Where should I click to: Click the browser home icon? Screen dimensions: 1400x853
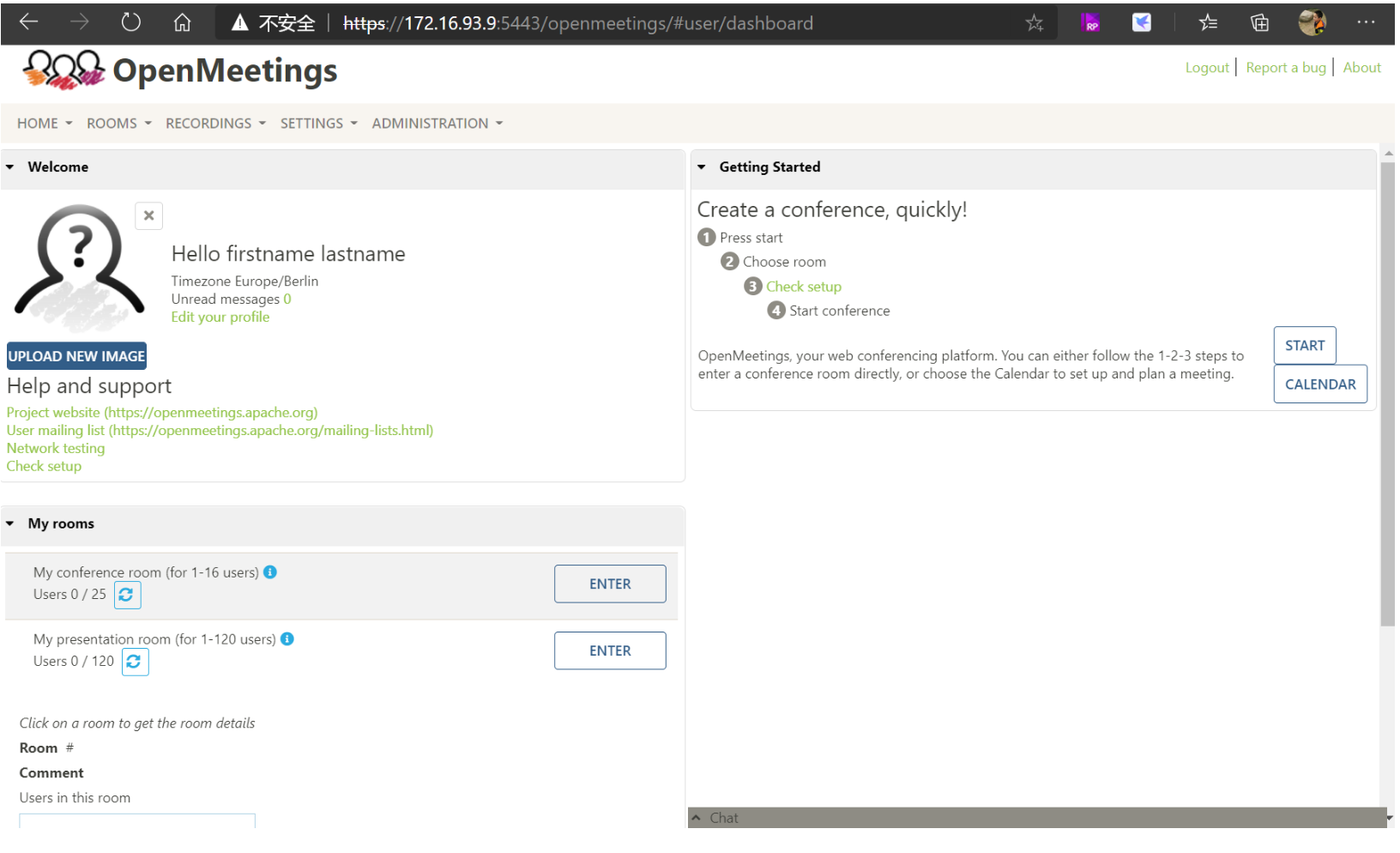point(182,23)
